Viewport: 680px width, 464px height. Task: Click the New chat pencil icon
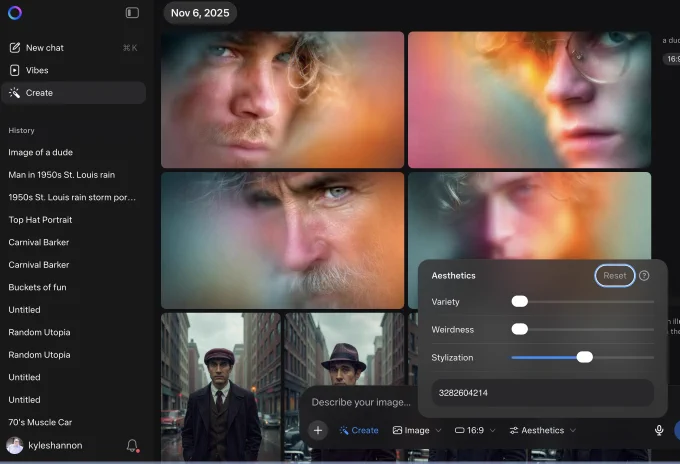coord(15,47)
